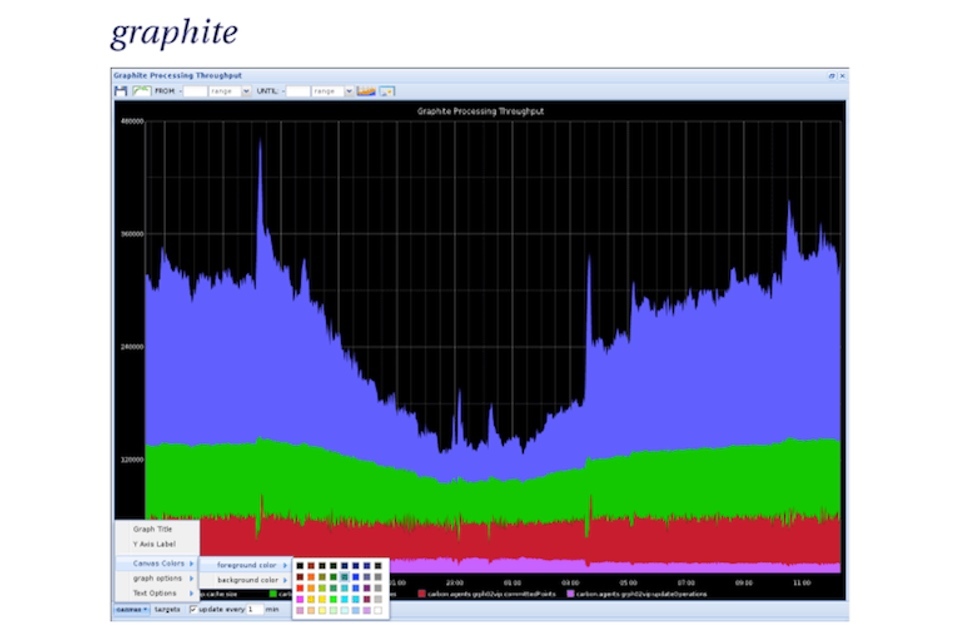Select Graph Title menu entry
The image size is (960, 640).
153,529
